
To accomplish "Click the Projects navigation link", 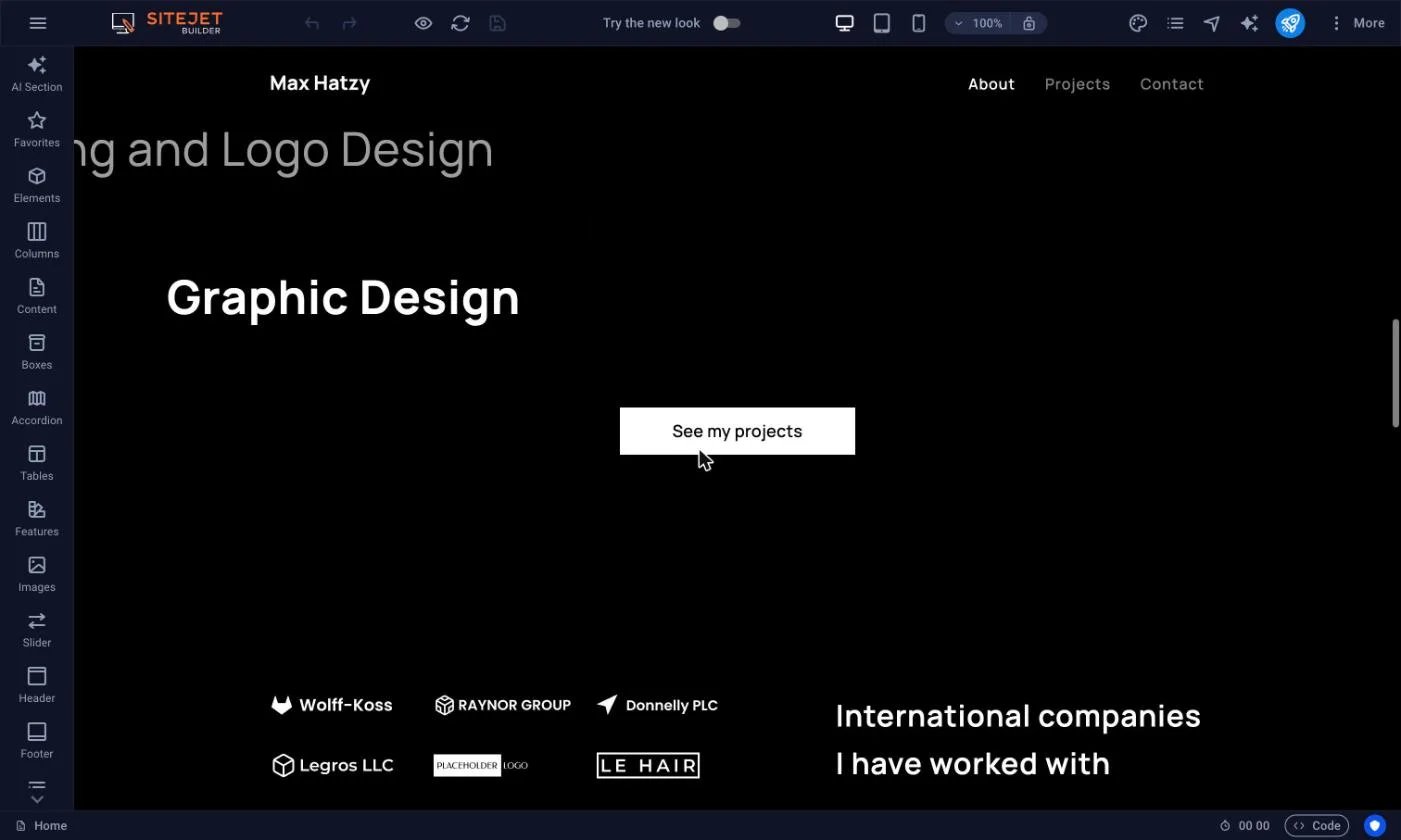I will tap(1077, 84).
